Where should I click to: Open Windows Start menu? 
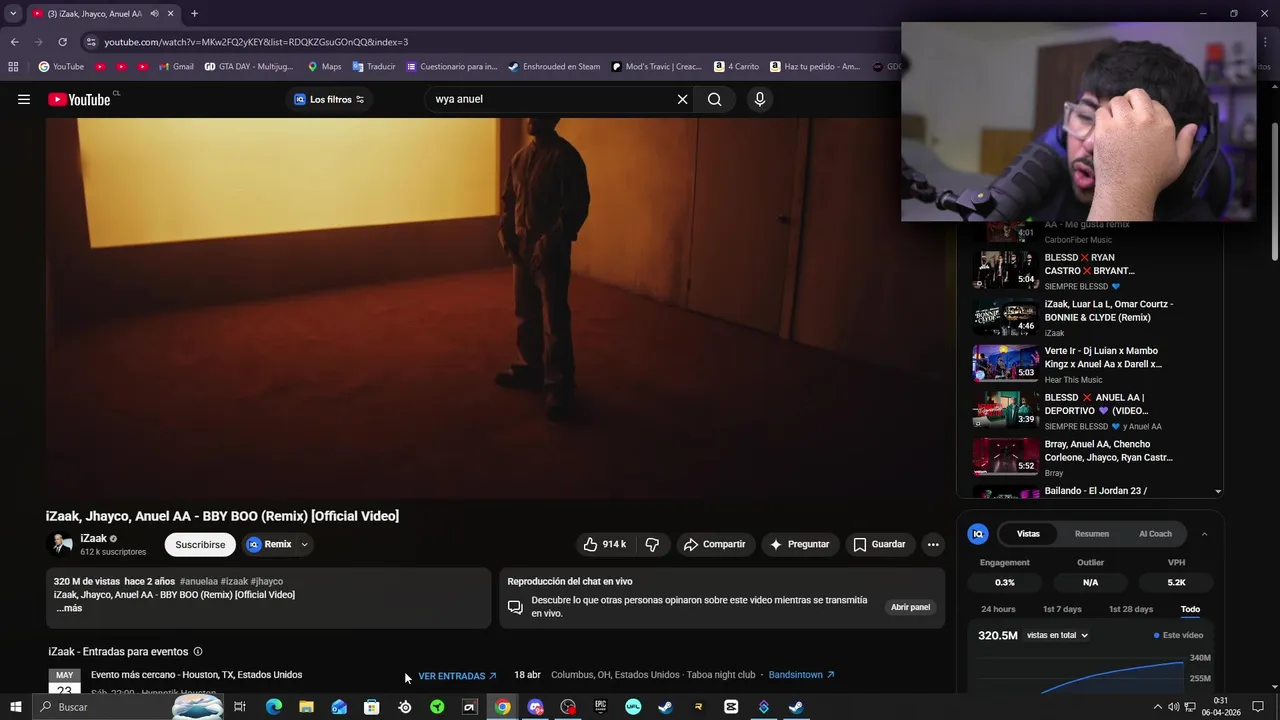[16, 707]
